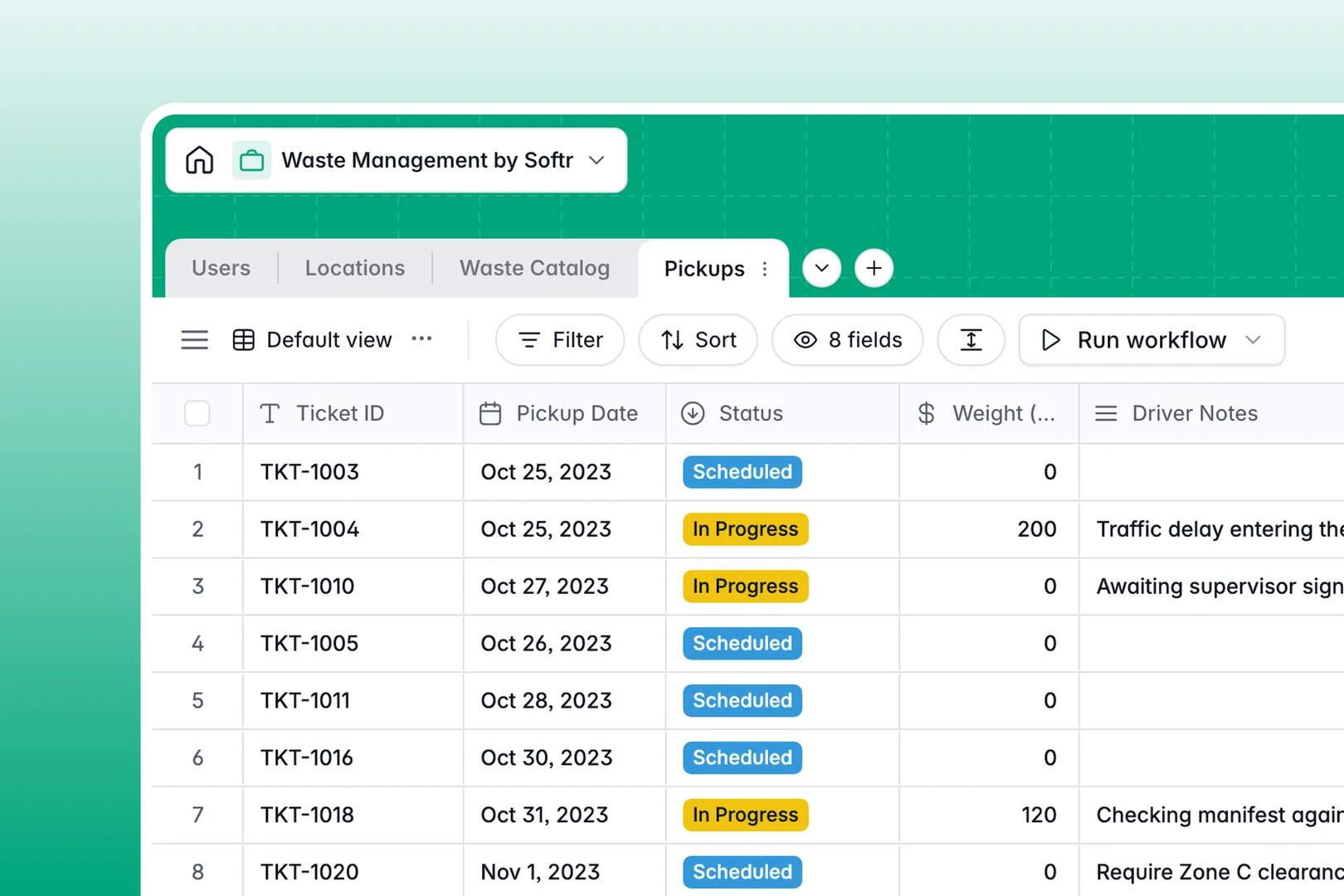
Task: Open the Filter button
Action: (x=560, y=340)
